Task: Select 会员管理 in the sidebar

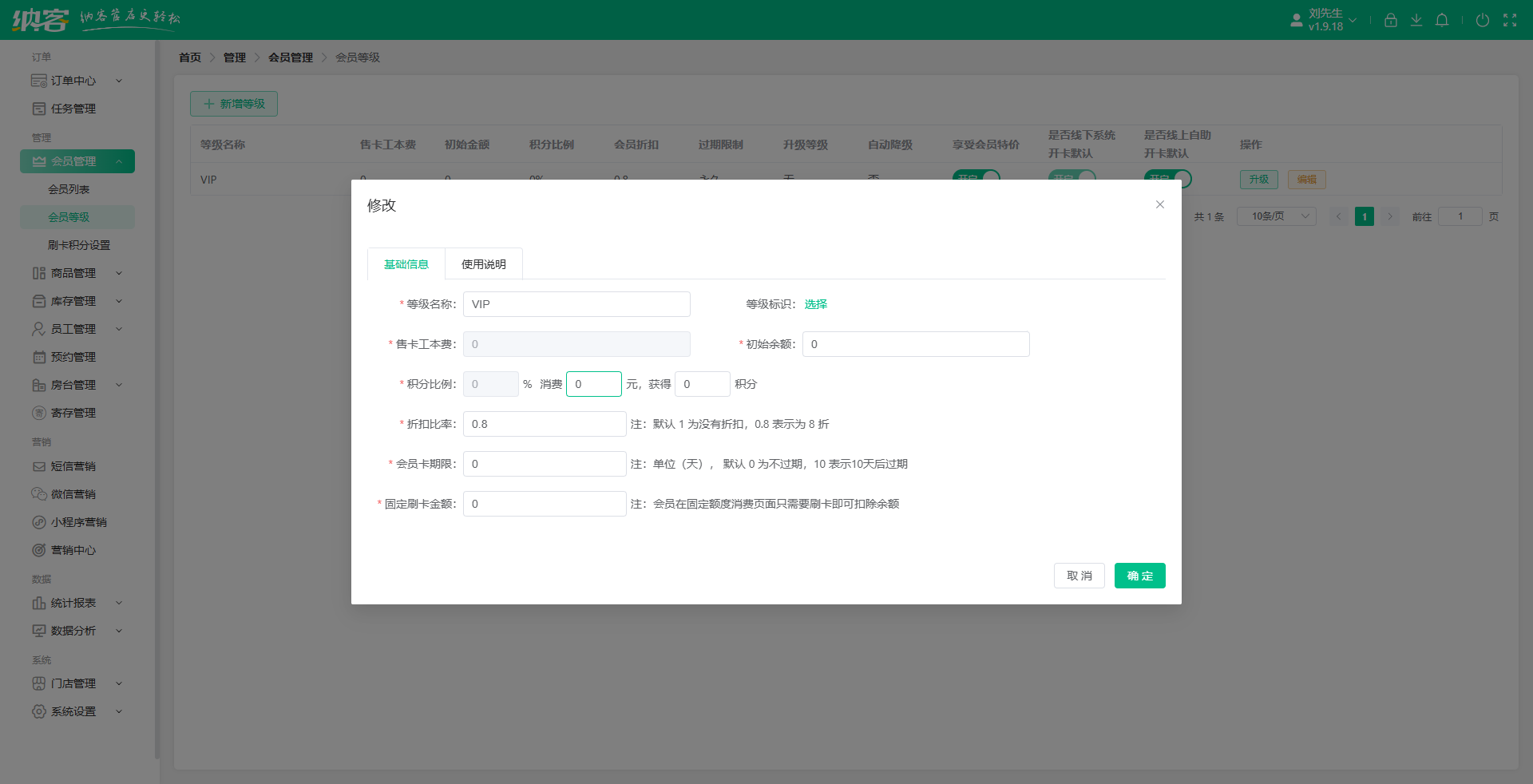Action: pos(77,160)
